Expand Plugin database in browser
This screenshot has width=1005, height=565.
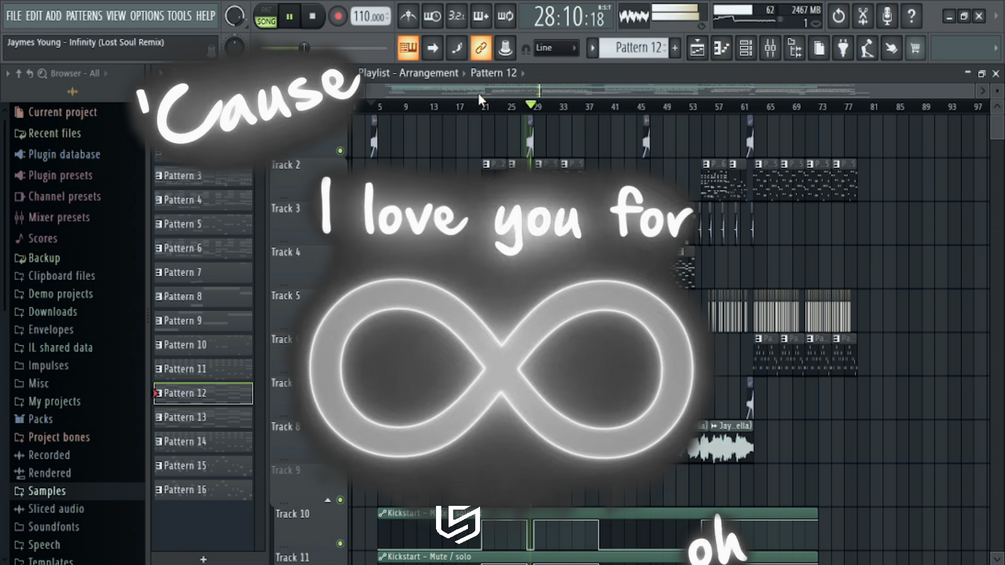tap(57, 154)
